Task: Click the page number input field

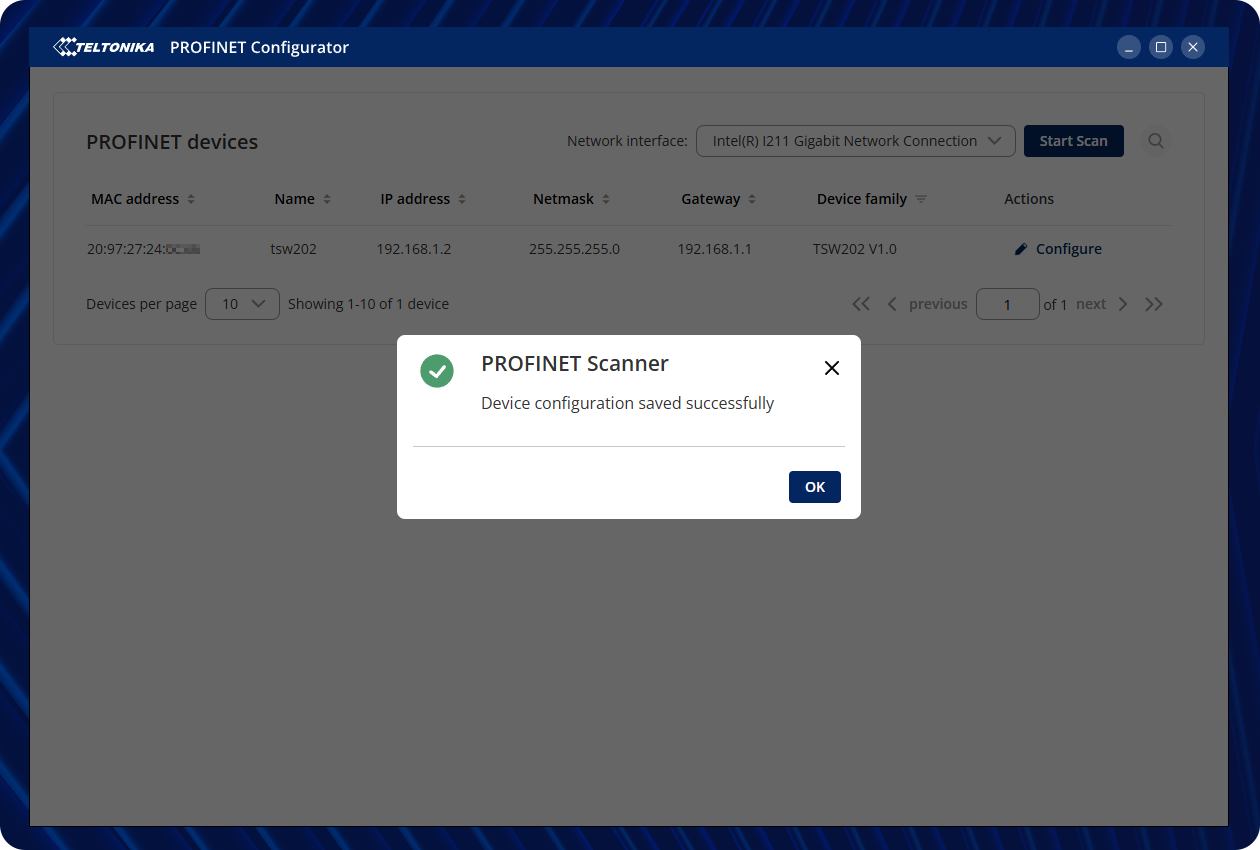Action: tap(1007, 304)
